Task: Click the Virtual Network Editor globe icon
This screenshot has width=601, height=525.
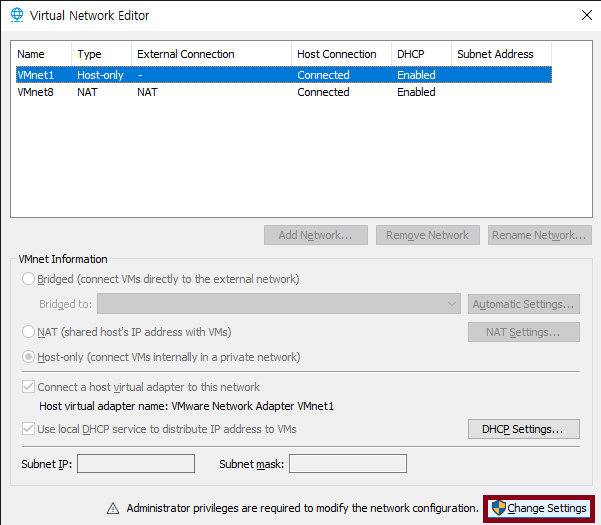Action: [17, 15]
